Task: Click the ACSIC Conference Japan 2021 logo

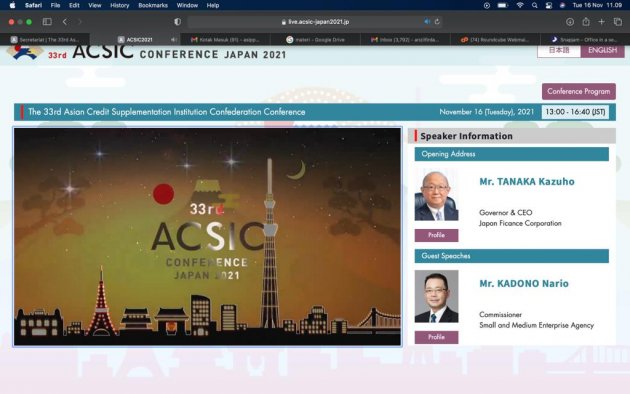Action: (147, 53)
